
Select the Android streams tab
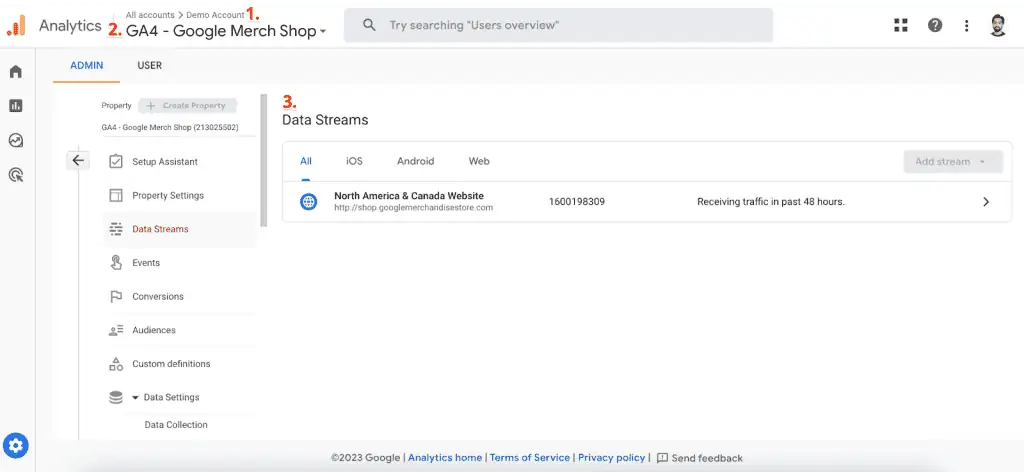[415, 161]
